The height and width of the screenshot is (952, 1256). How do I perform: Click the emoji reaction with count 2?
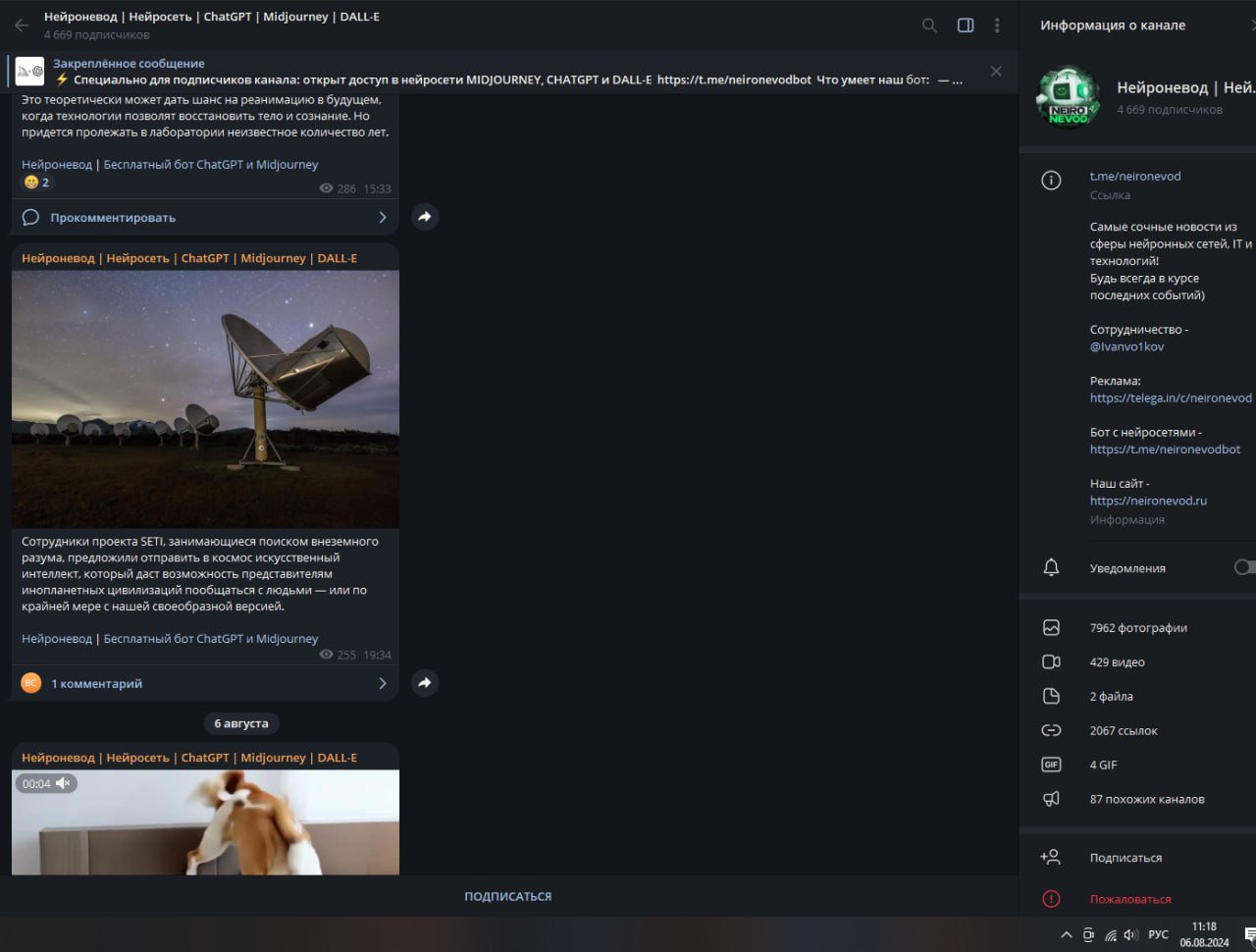point(36,183)
